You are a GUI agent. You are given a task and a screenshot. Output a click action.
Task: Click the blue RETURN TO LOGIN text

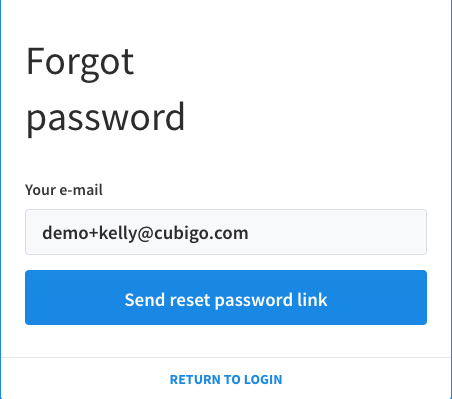[x=226, y=379]
